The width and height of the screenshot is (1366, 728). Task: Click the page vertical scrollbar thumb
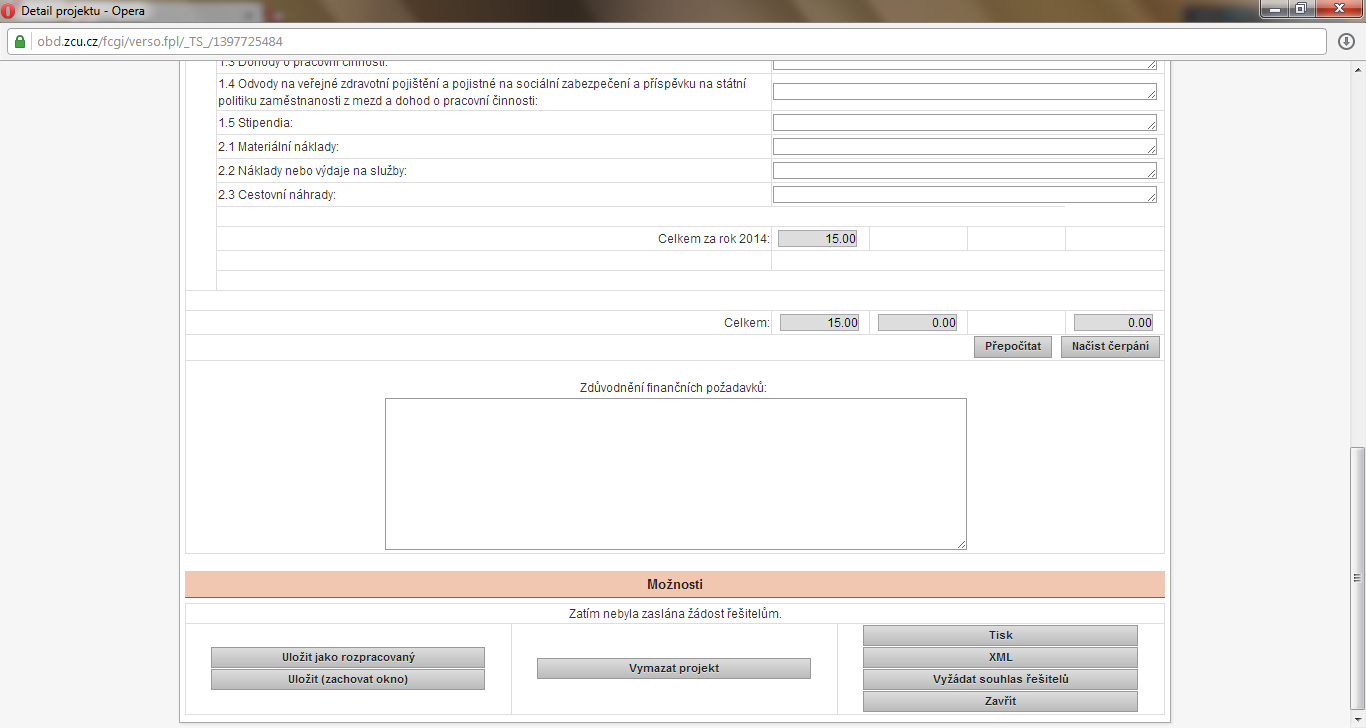[1357, 577]
